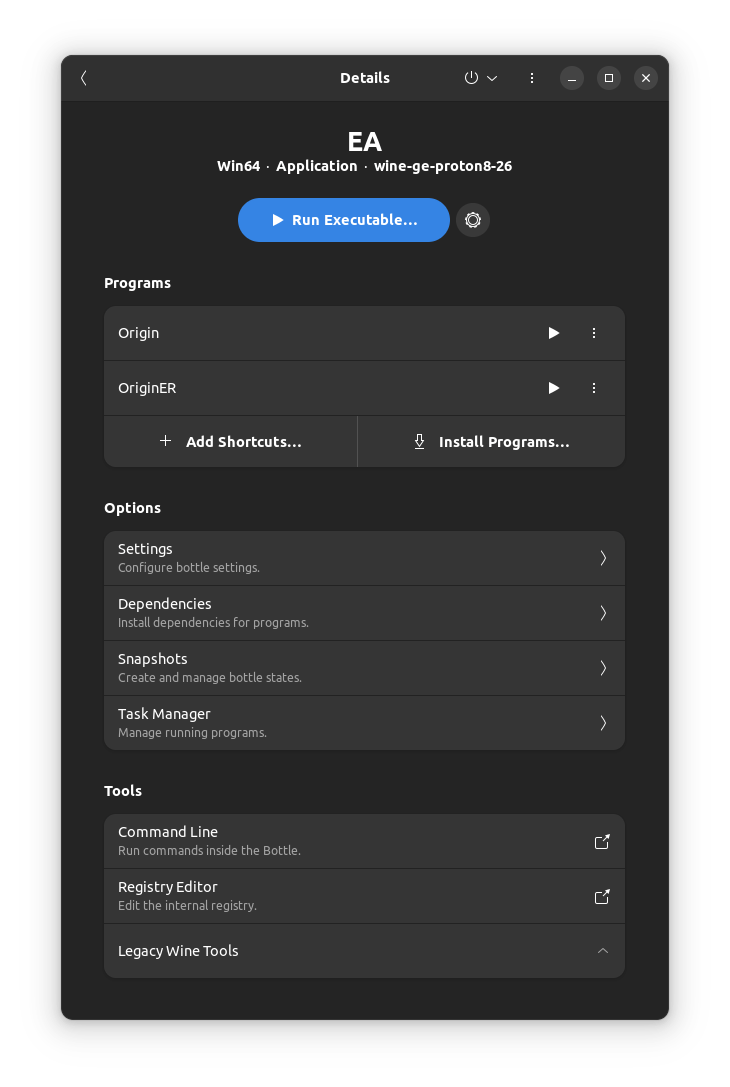Open the power button dropdown arrow
This screenshot has width=730, height=1087.
point(491,78)
